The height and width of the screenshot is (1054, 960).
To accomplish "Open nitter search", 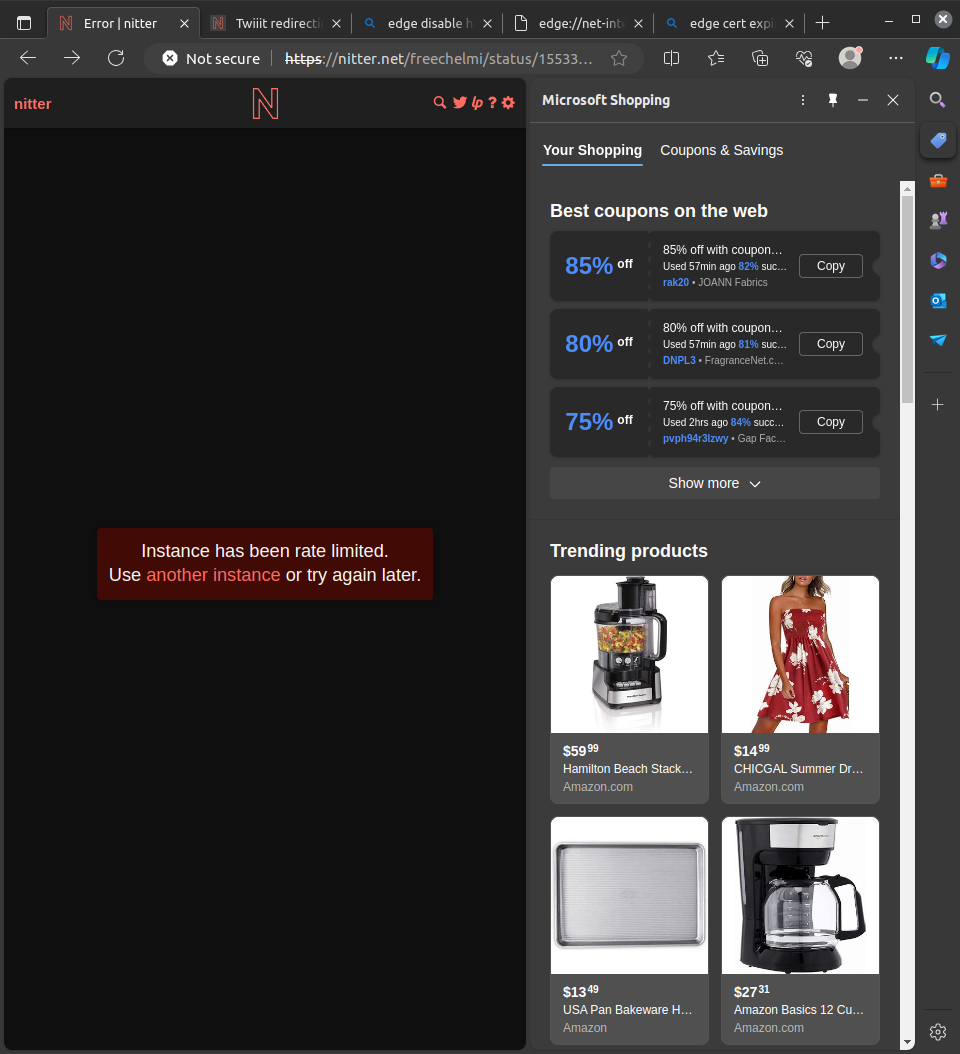I will [440, 102].
